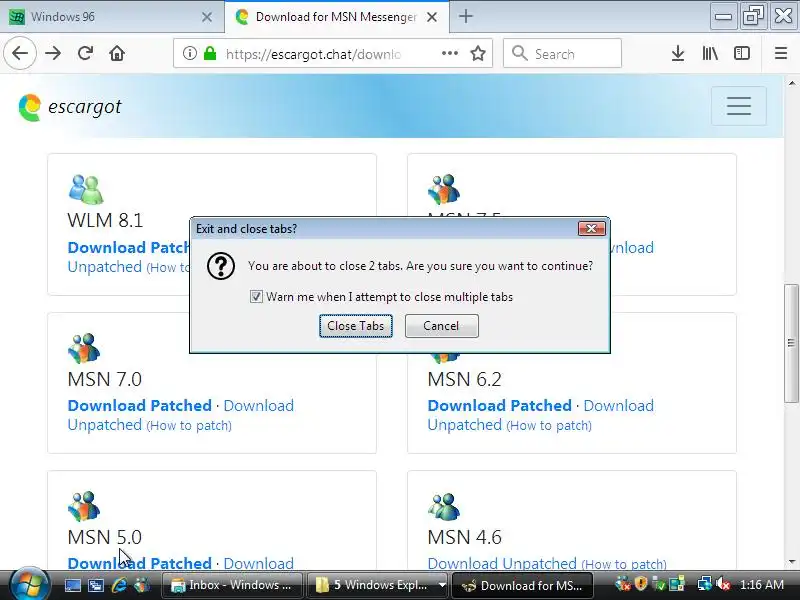Click Download Patched under WLM 8.1
The height and width of the screenshot is (600, 800).
129,247
